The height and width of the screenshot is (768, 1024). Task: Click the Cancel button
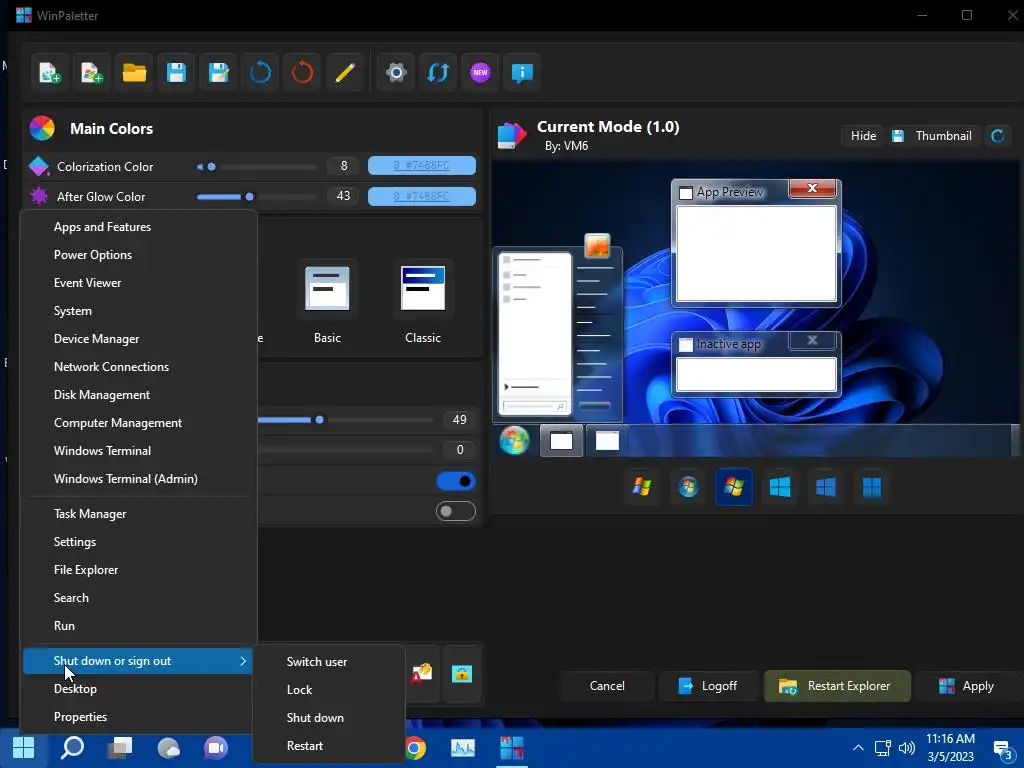(x=607, y=686)
